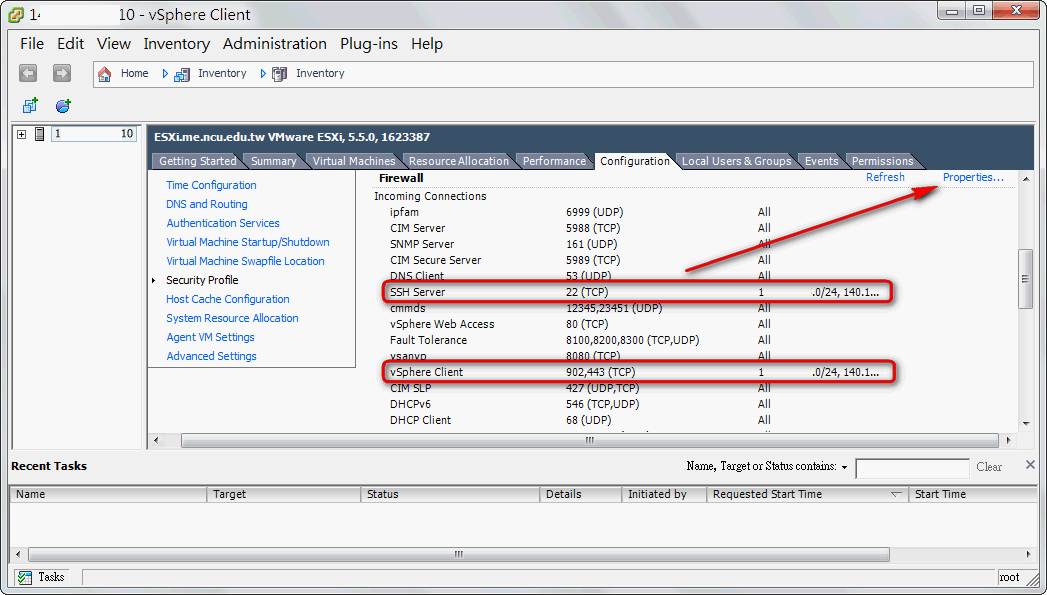Close the Recent Tasks panel
This screenshot has height=595, width=1047.
(1030, 465)
